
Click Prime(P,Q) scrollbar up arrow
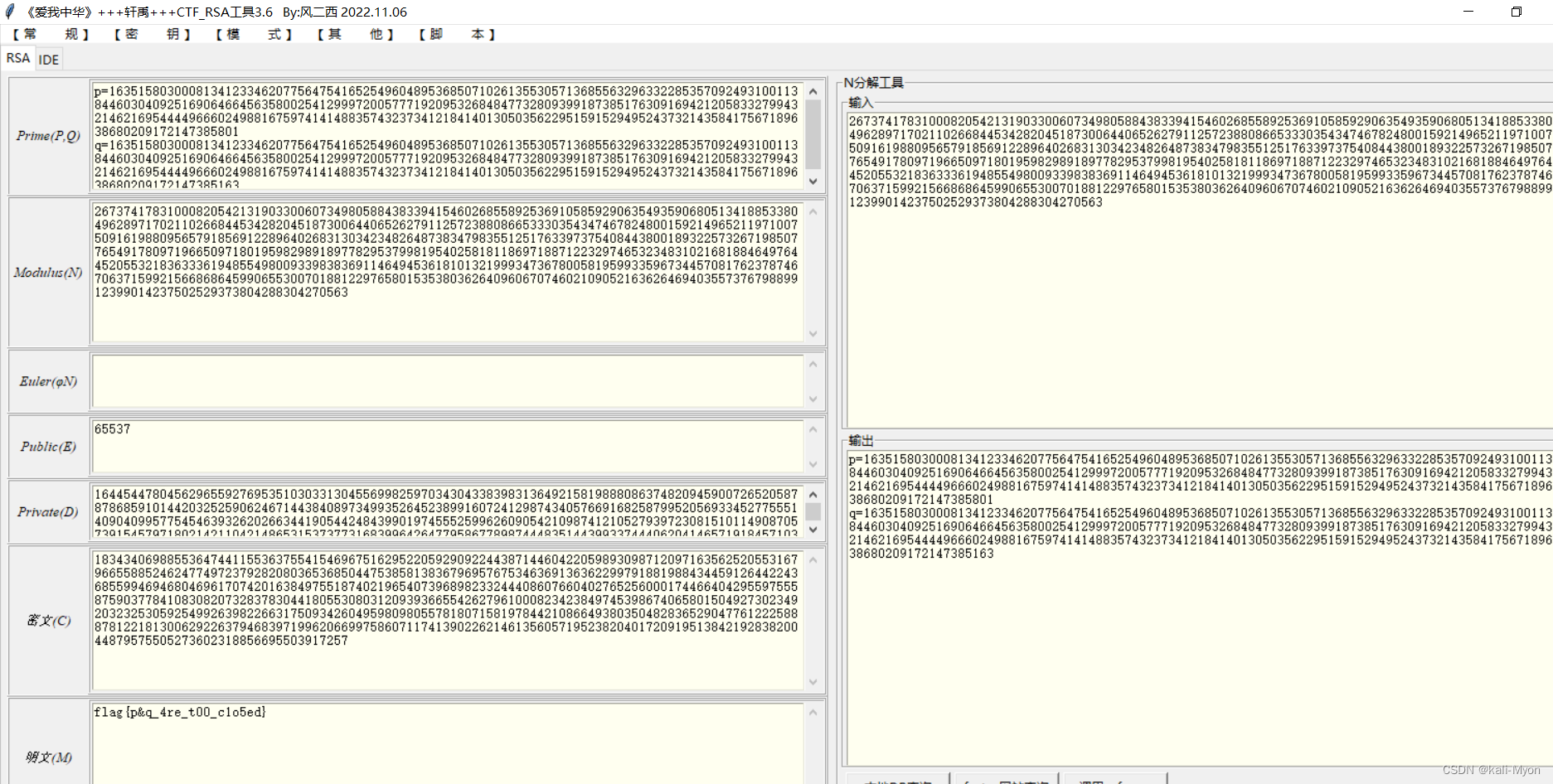[813, 90]
